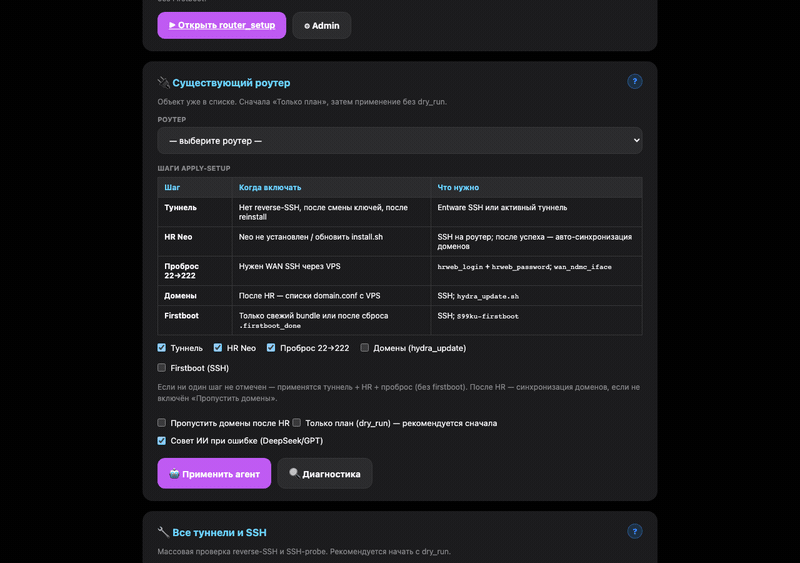The height and width of the screenshot is (563, 800).
Task: Click the Диагностика button
Action: pyautogui.click(x=324, y=473)
